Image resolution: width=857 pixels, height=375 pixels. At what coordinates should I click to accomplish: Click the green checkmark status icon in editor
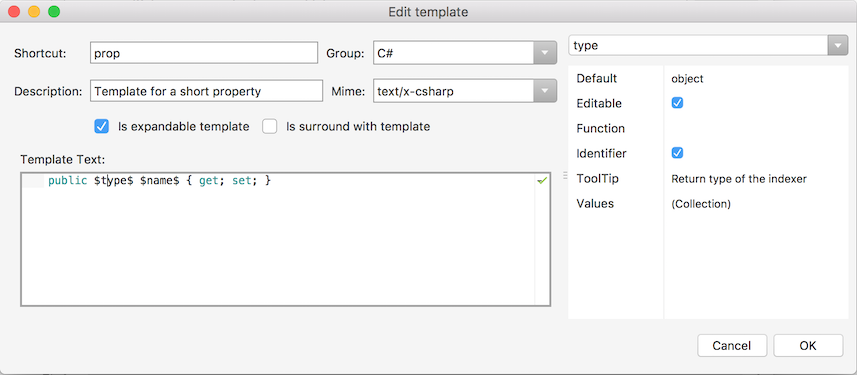click(x=542, y=180)
